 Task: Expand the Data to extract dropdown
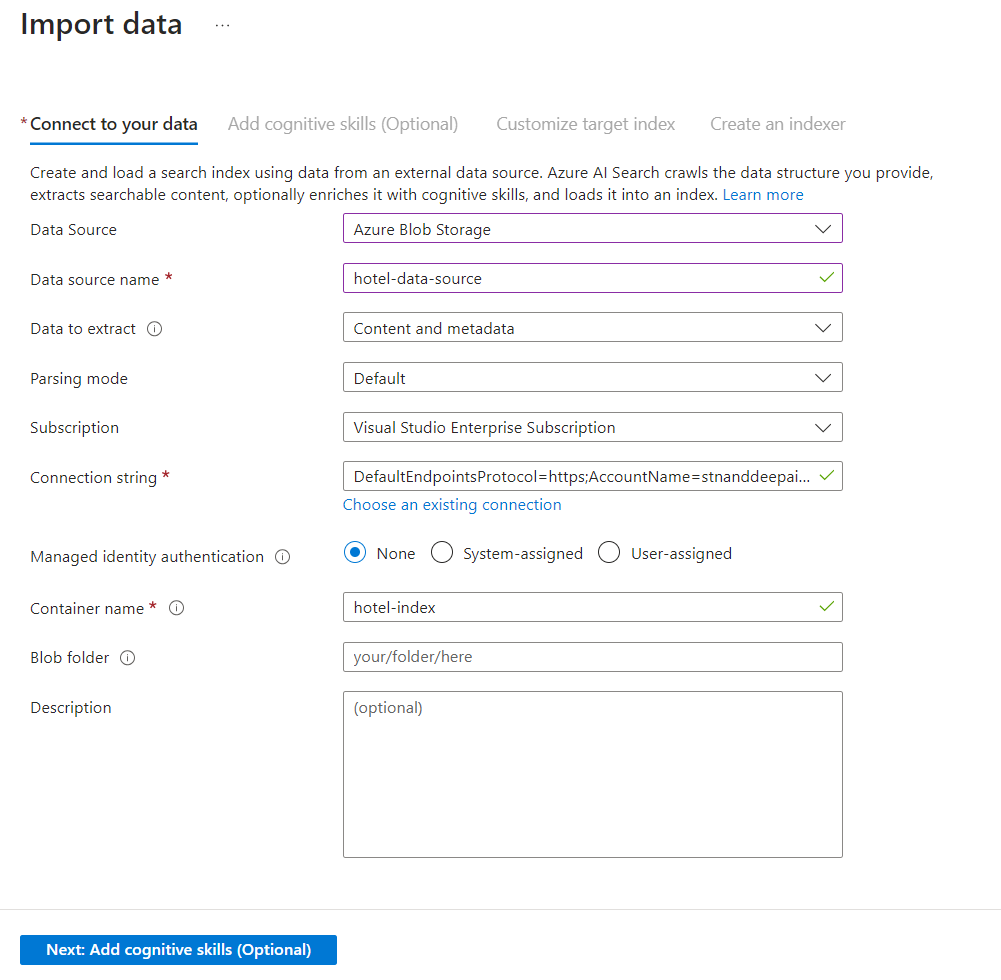pos(592,328)
